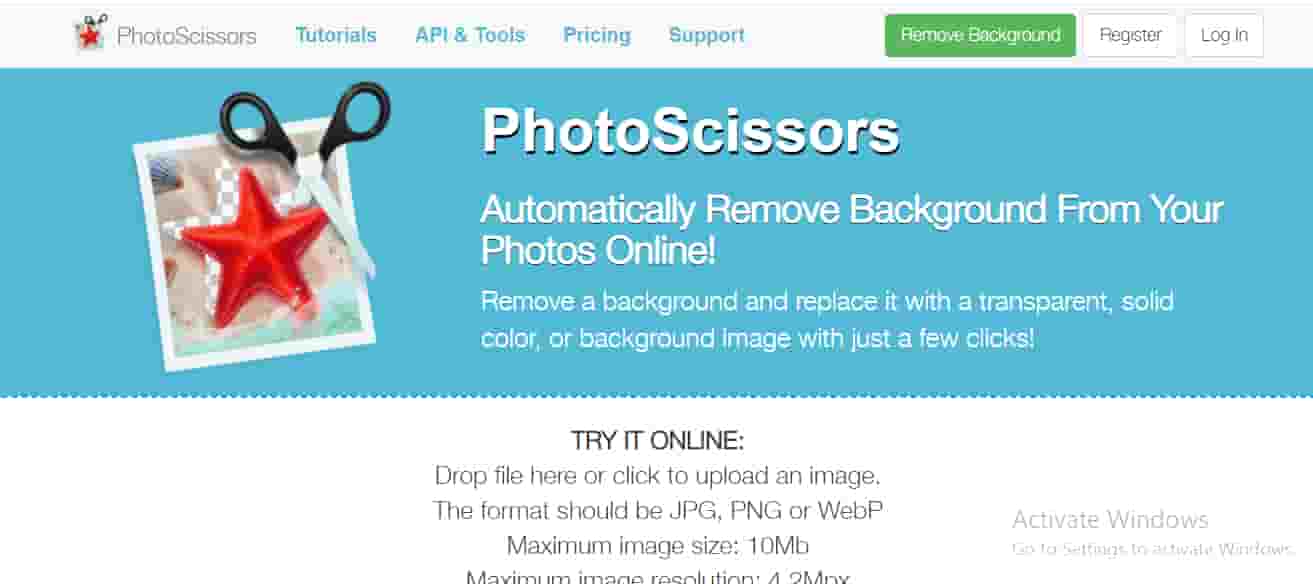Open the Pricing page

click(597, 36)
